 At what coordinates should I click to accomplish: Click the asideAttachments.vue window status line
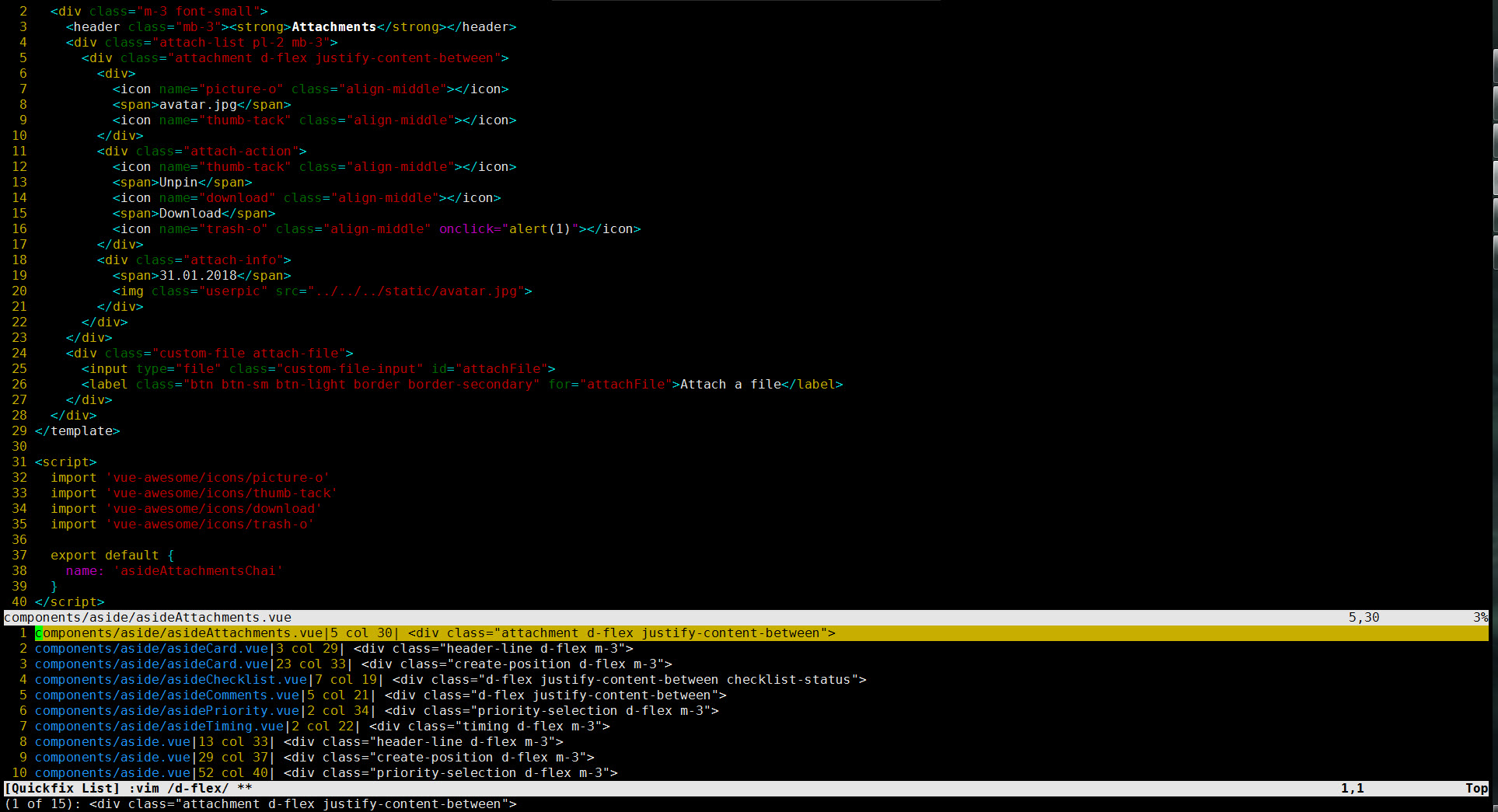pyautogui.click(x=746, y=618)
